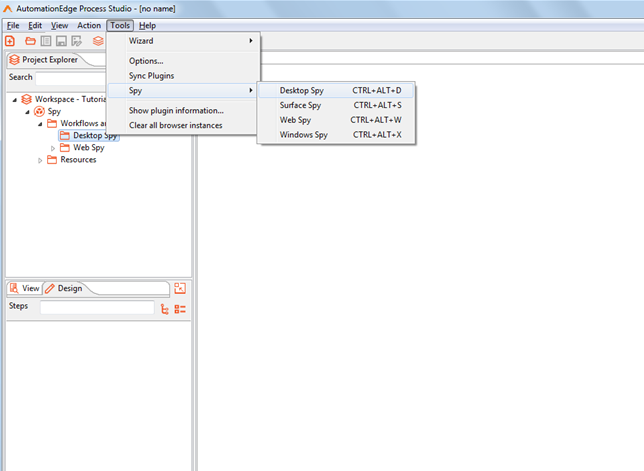Select the Resources tree item label
This screenshot has height=471, width=644.
click(78, 160)
